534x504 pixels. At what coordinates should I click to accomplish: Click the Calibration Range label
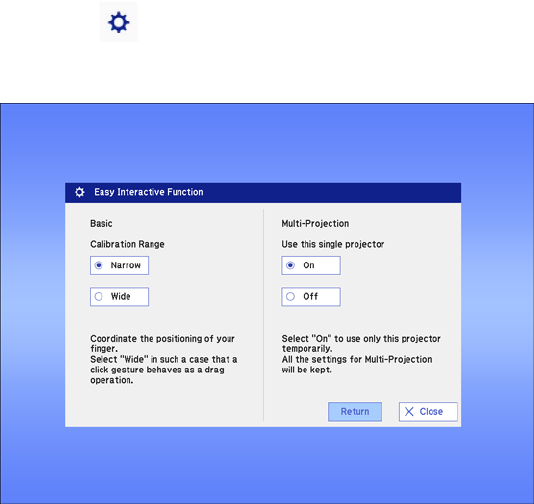[127, 244]
